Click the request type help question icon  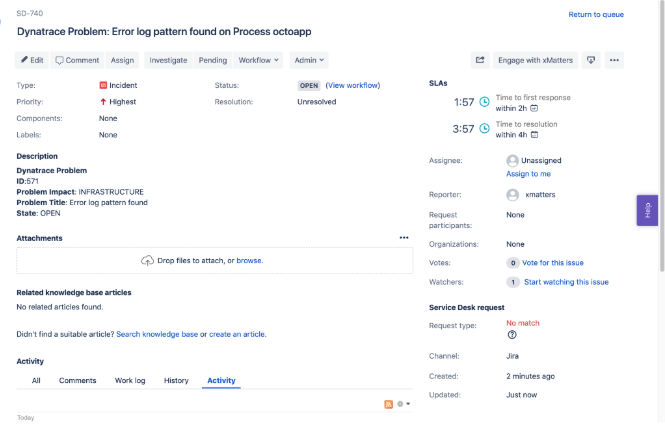click(512, 335)
